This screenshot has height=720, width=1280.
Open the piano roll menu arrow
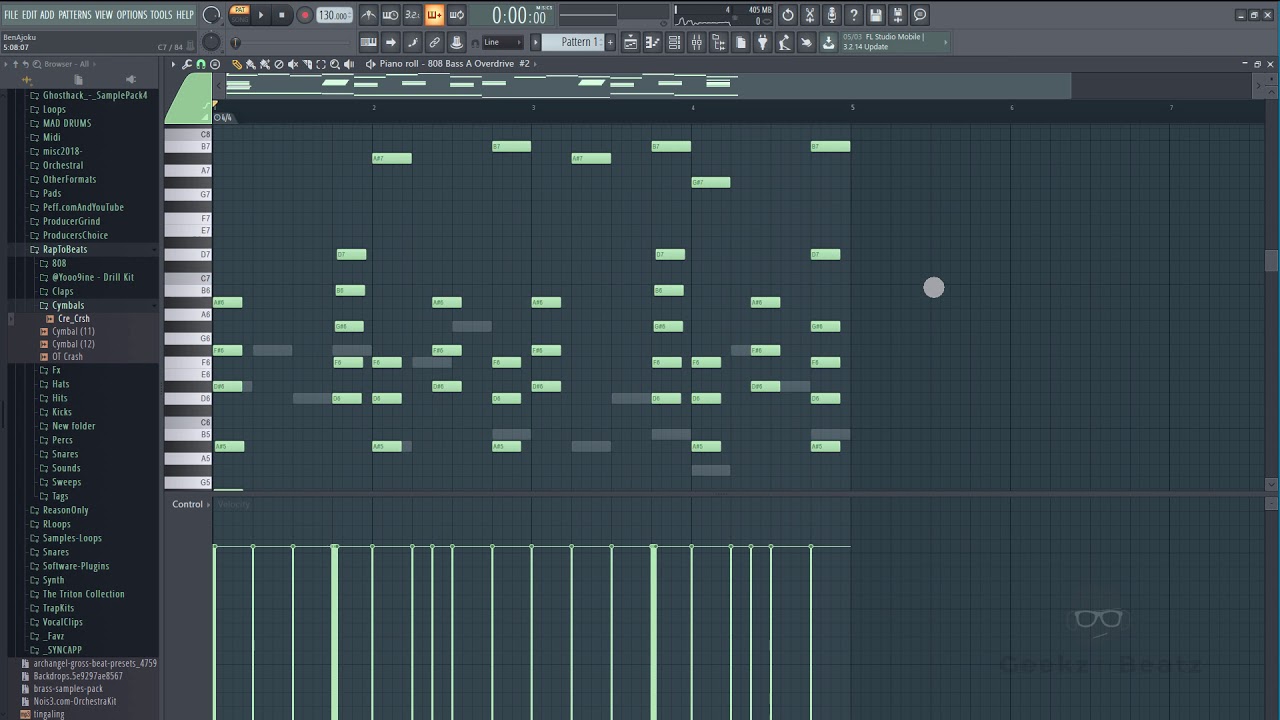tap(174, 64)
